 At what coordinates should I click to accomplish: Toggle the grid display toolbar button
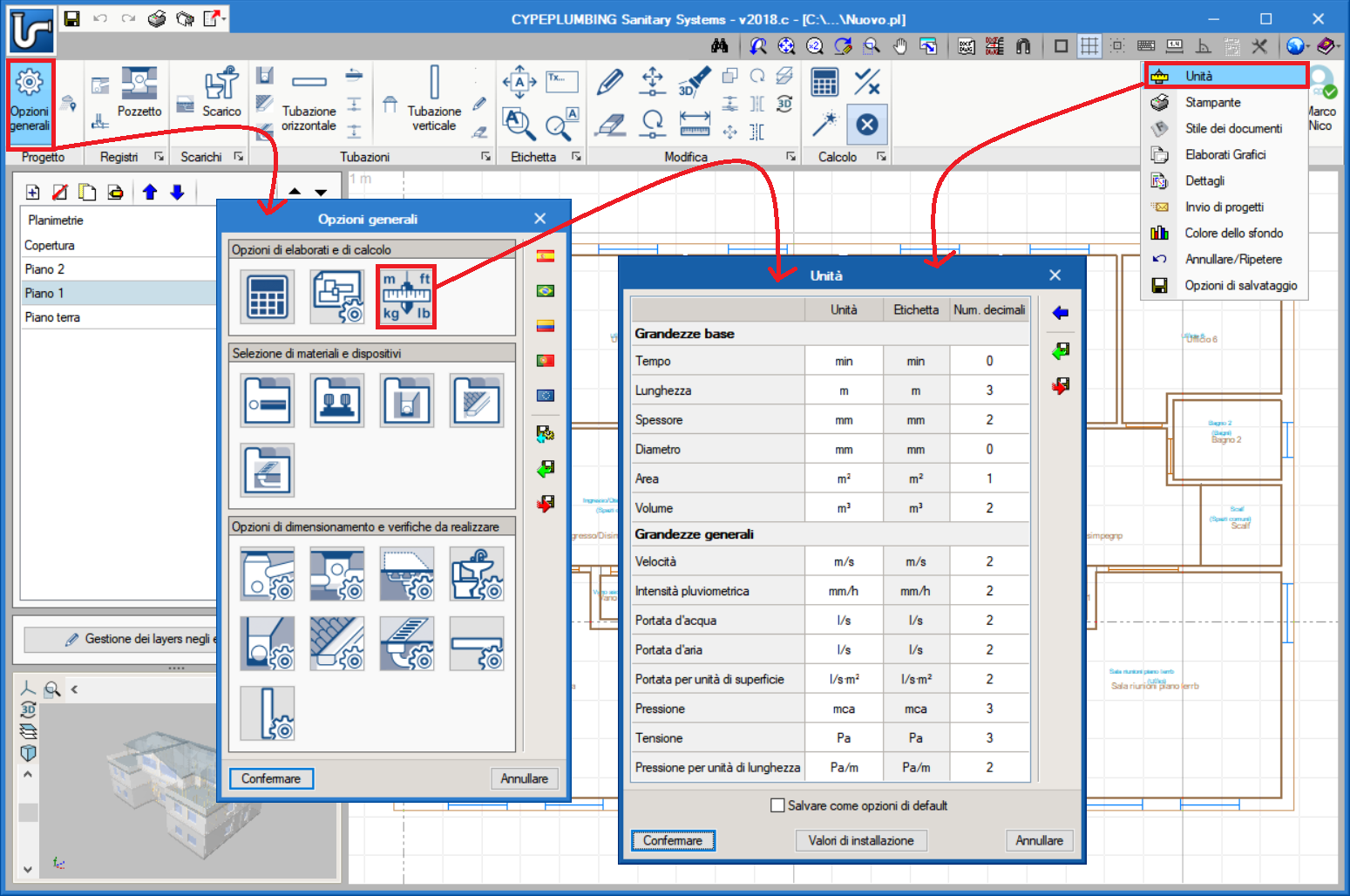[x=1089, y=46]
